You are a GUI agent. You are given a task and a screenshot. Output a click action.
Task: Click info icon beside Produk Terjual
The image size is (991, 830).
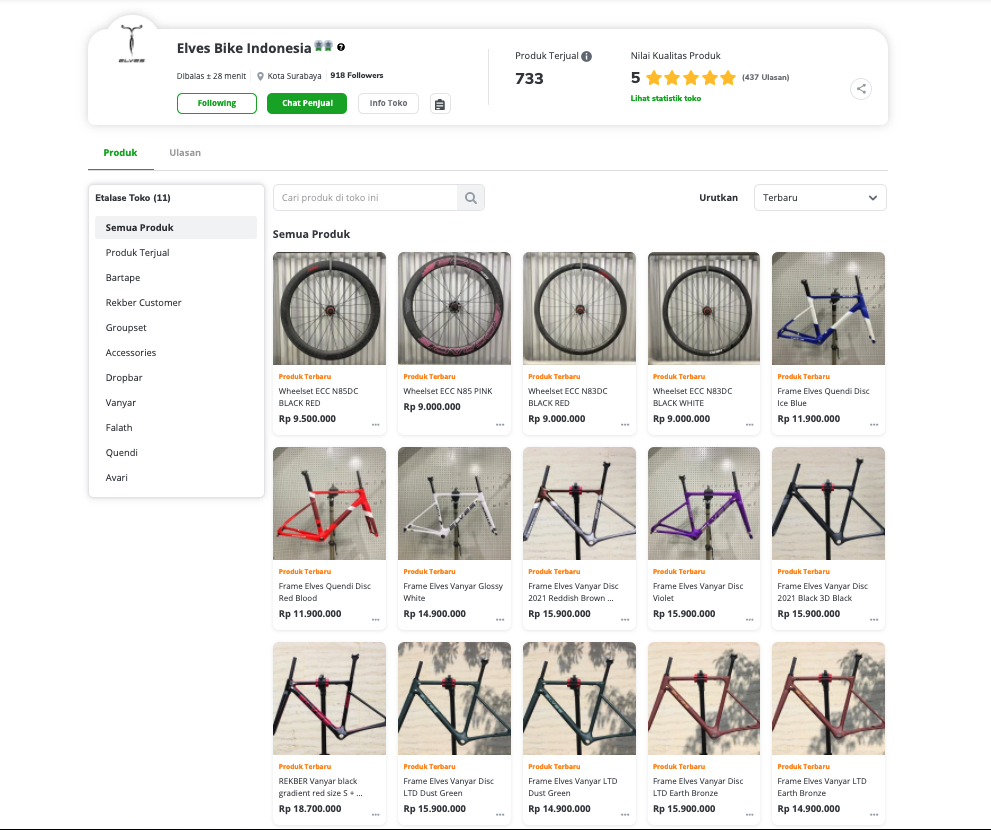pos(587,56)
